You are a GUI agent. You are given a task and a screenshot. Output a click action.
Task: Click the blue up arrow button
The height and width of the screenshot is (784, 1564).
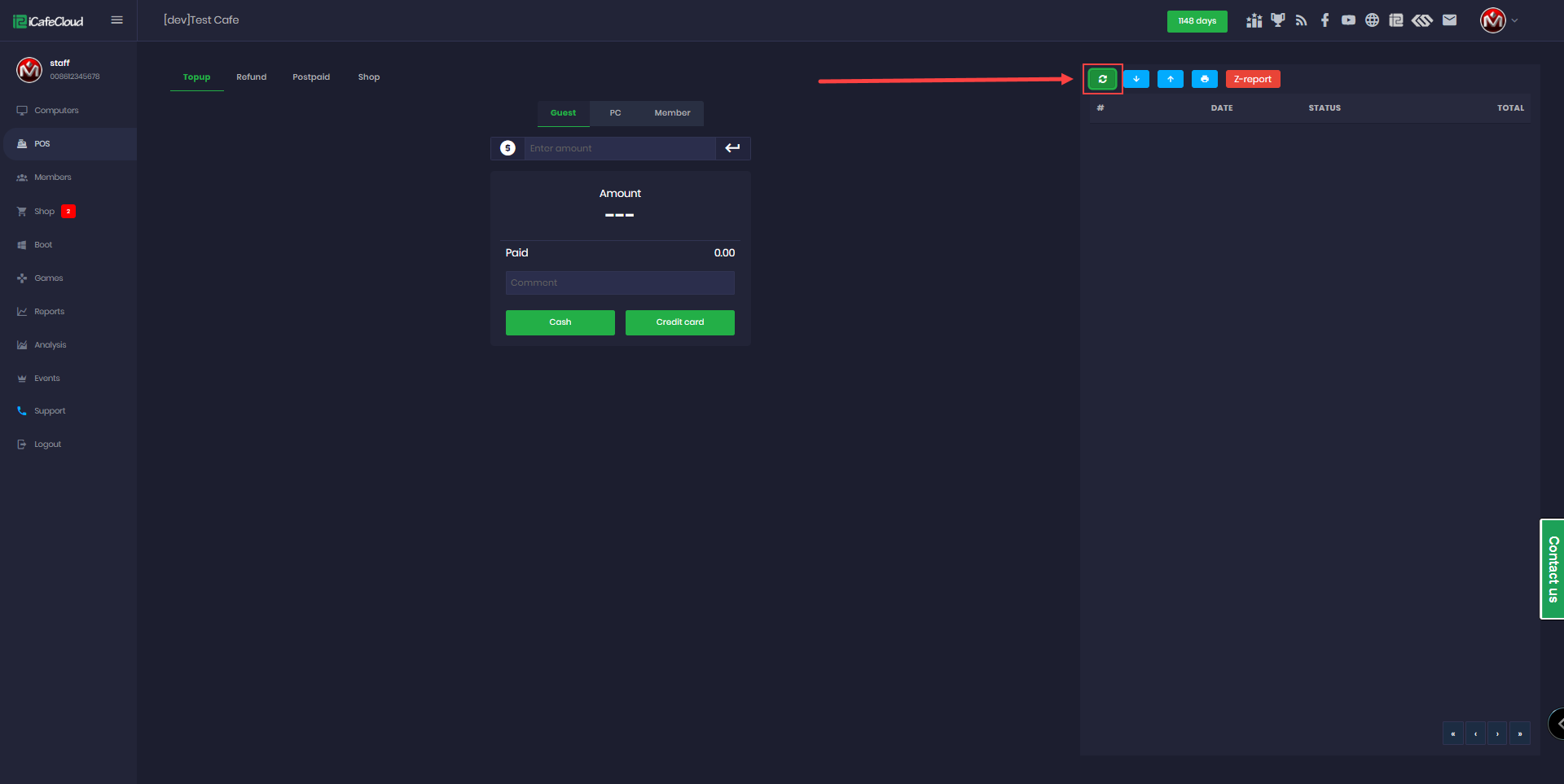click(x=1171, y=79)
